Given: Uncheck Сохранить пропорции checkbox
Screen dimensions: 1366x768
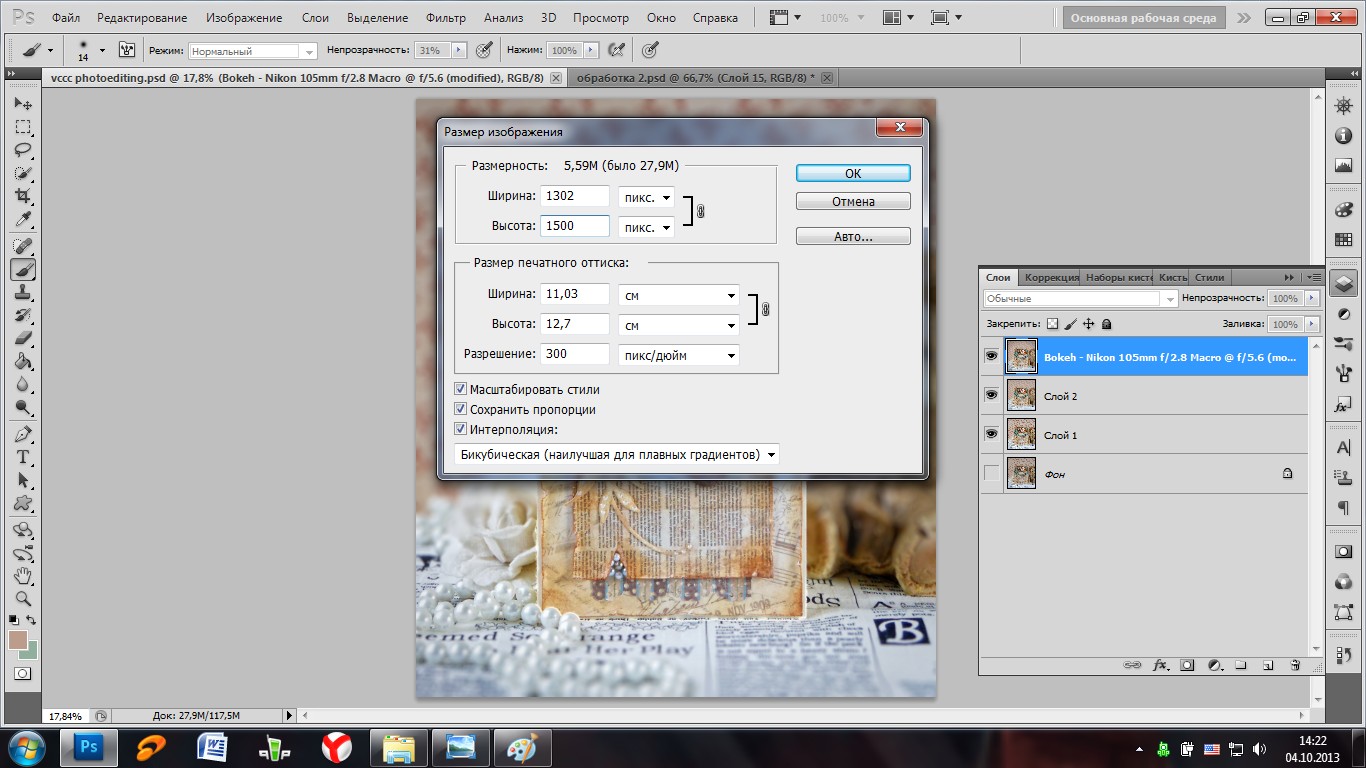Looking at the screenshot, I should coord(461,409).
